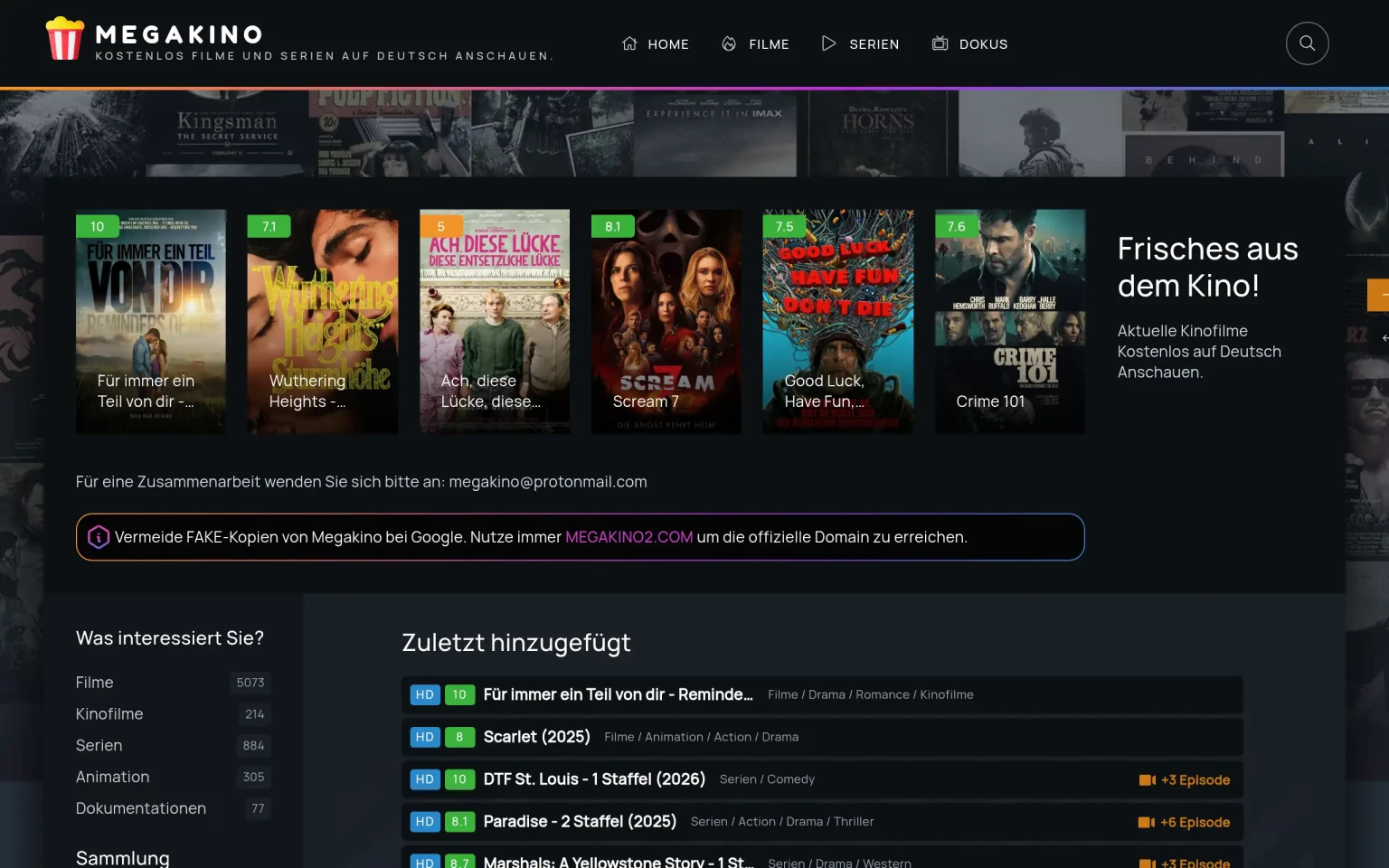
Task: Select Filme in the sidebar categories
Action: pyautogui.click(x=95, y=683)
